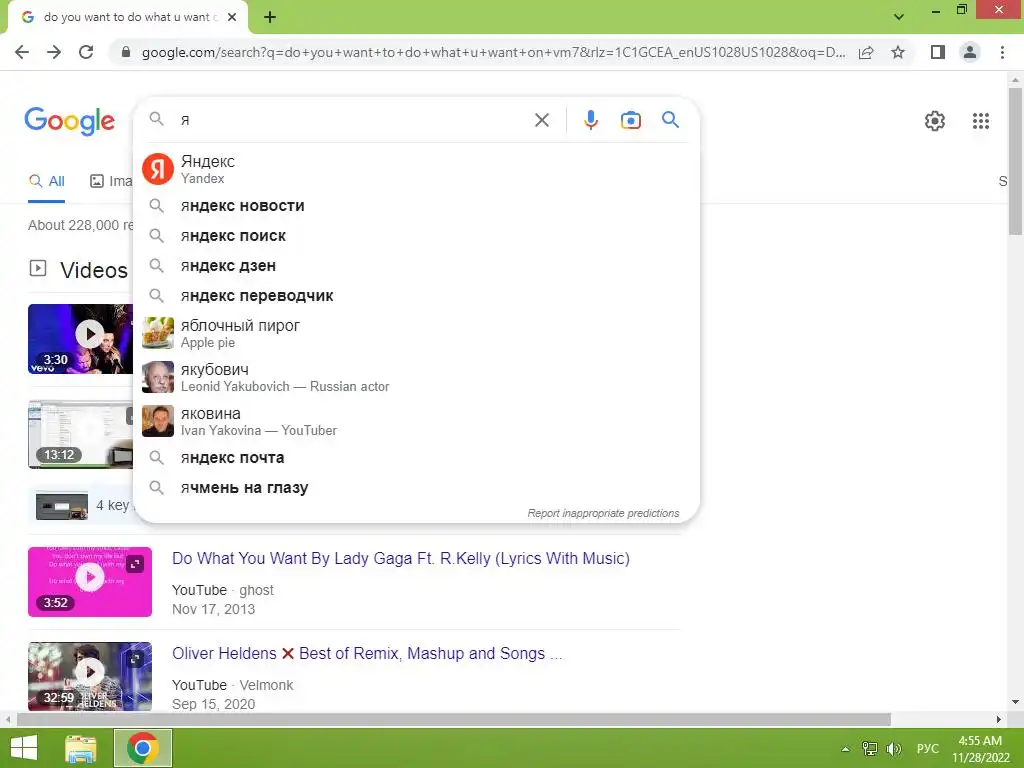Click into the search text field
This screenshot has height=768, width=1024.
coord(353,120)
